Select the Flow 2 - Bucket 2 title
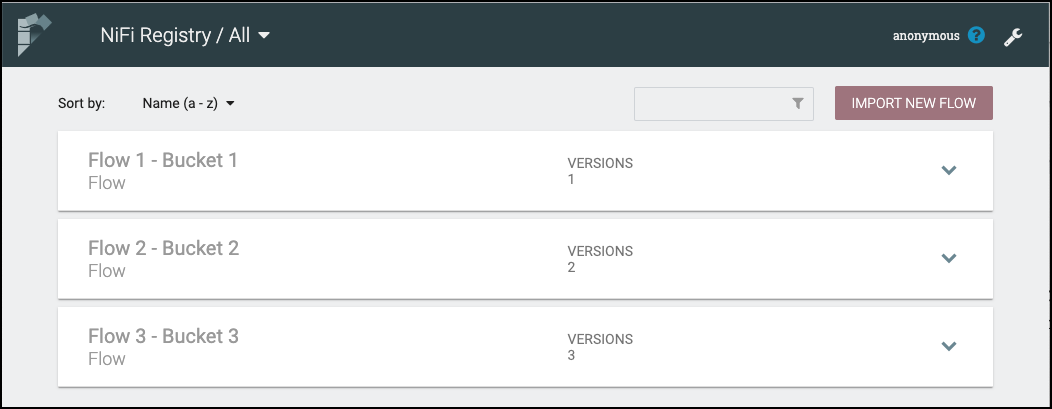Screen dimensions: 1052x409 point(163,248)
